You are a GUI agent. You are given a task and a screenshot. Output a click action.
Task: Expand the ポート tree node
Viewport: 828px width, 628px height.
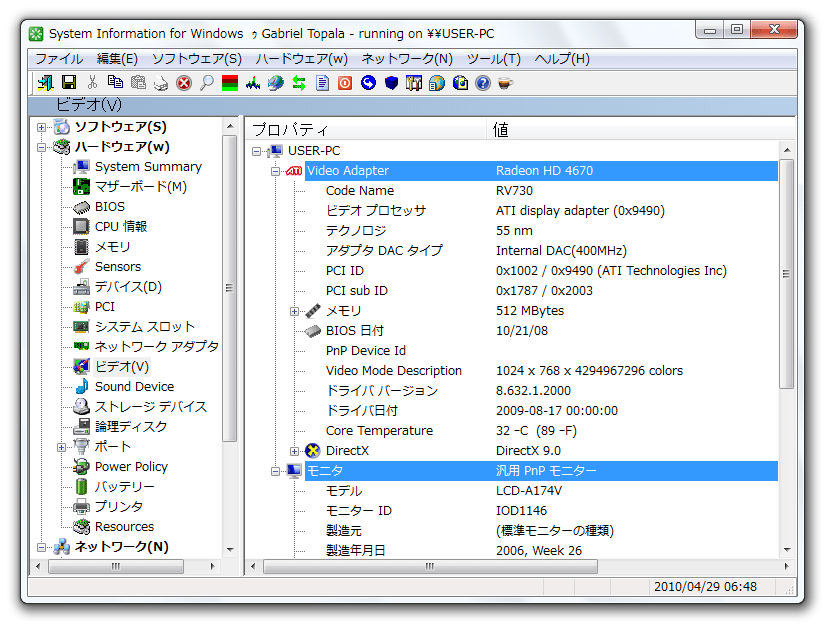[x=61, y=447]
